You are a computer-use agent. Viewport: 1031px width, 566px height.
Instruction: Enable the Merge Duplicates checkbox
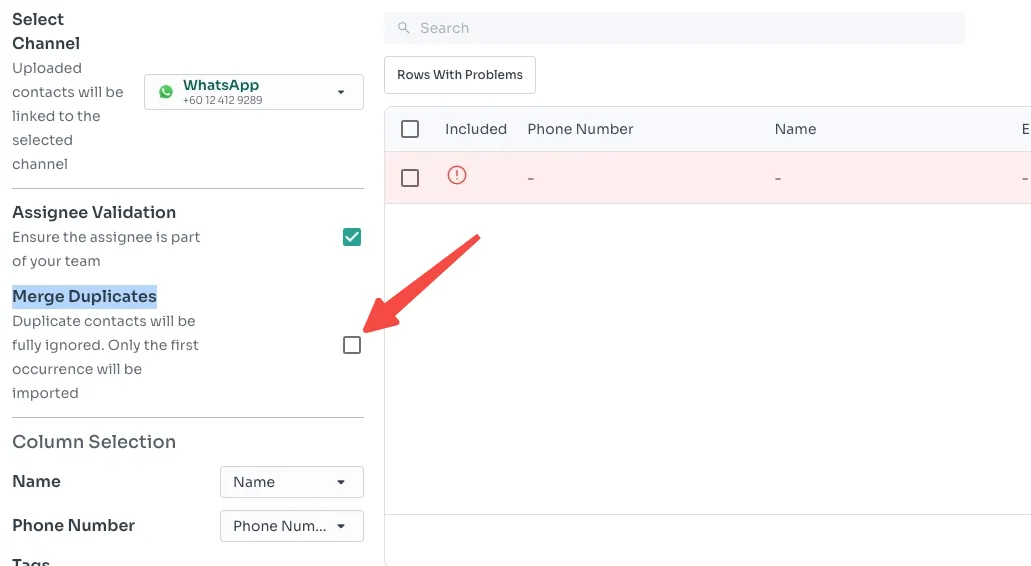tap(352, 345)
